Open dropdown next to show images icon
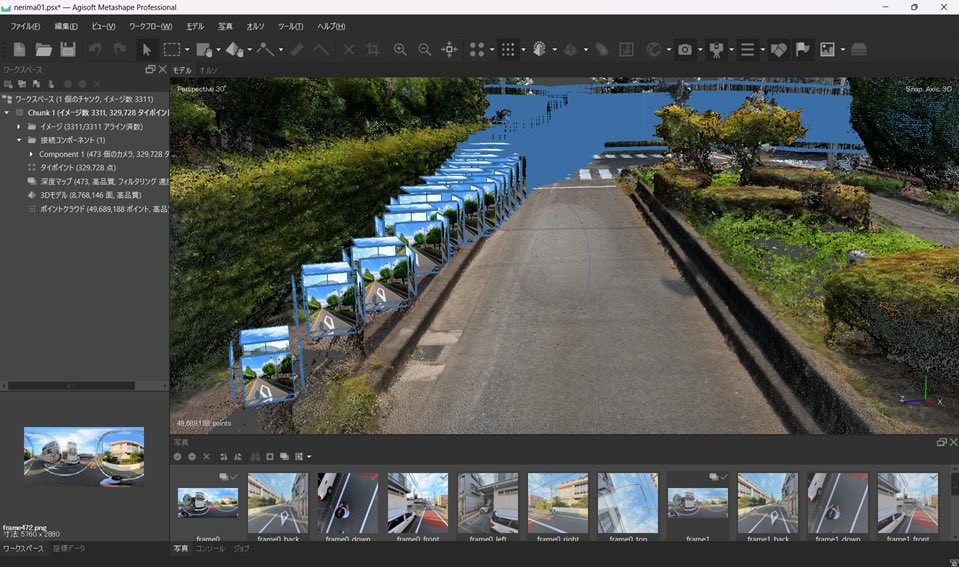959x567 pixels. coord(843,50)
